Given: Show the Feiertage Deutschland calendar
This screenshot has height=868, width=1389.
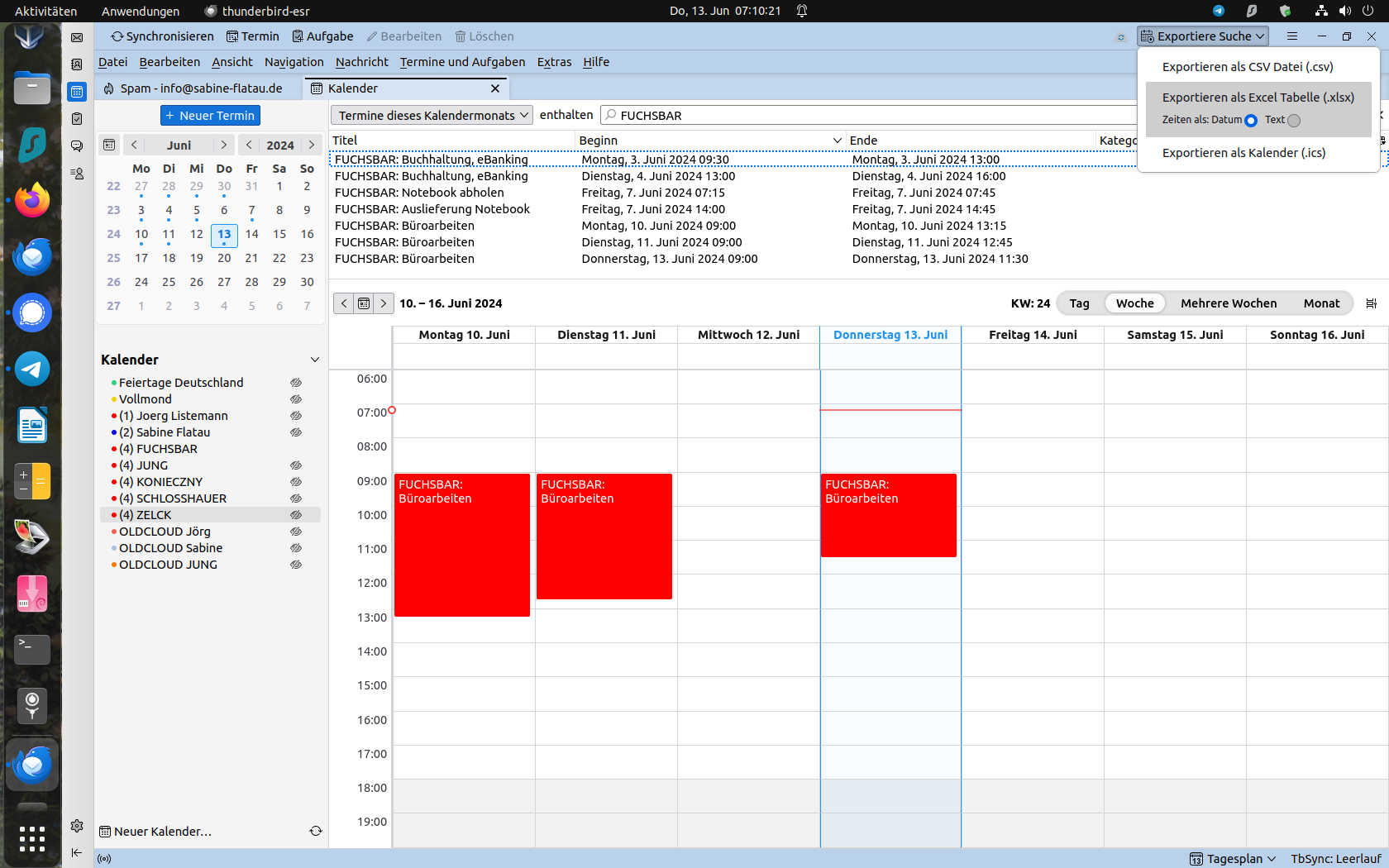Looking at the screenshot, I should [295, 383].
